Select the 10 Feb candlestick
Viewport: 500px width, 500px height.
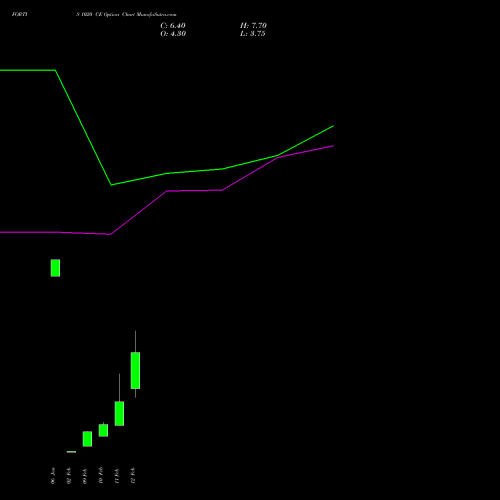pos(103,430)
